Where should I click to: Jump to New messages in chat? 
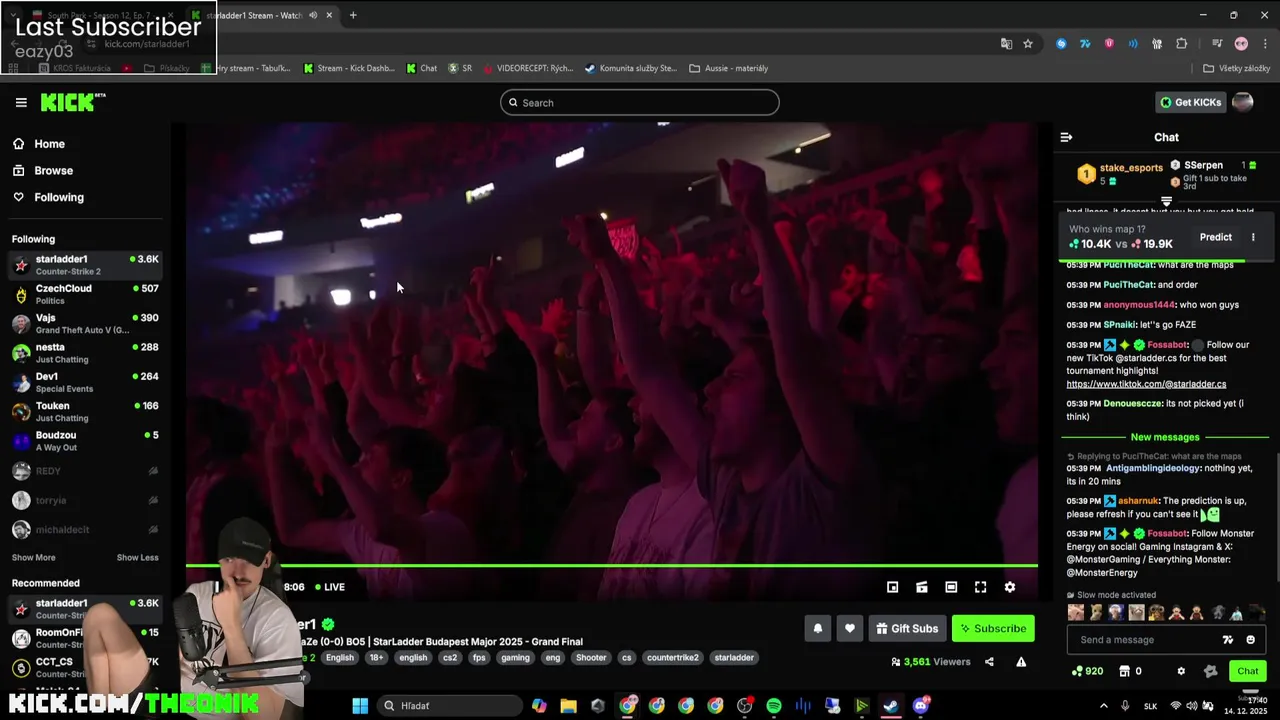point(1165,437)
